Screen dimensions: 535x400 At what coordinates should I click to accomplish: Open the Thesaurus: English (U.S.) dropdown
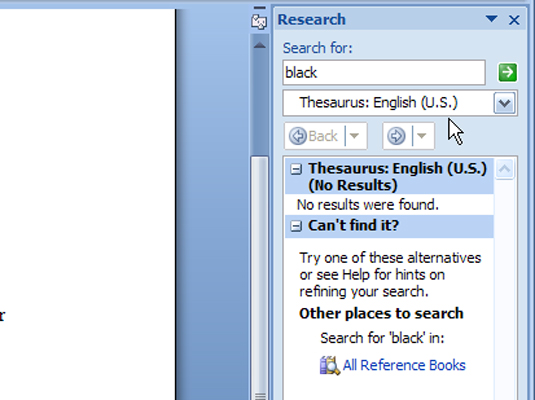pos(505,103)
